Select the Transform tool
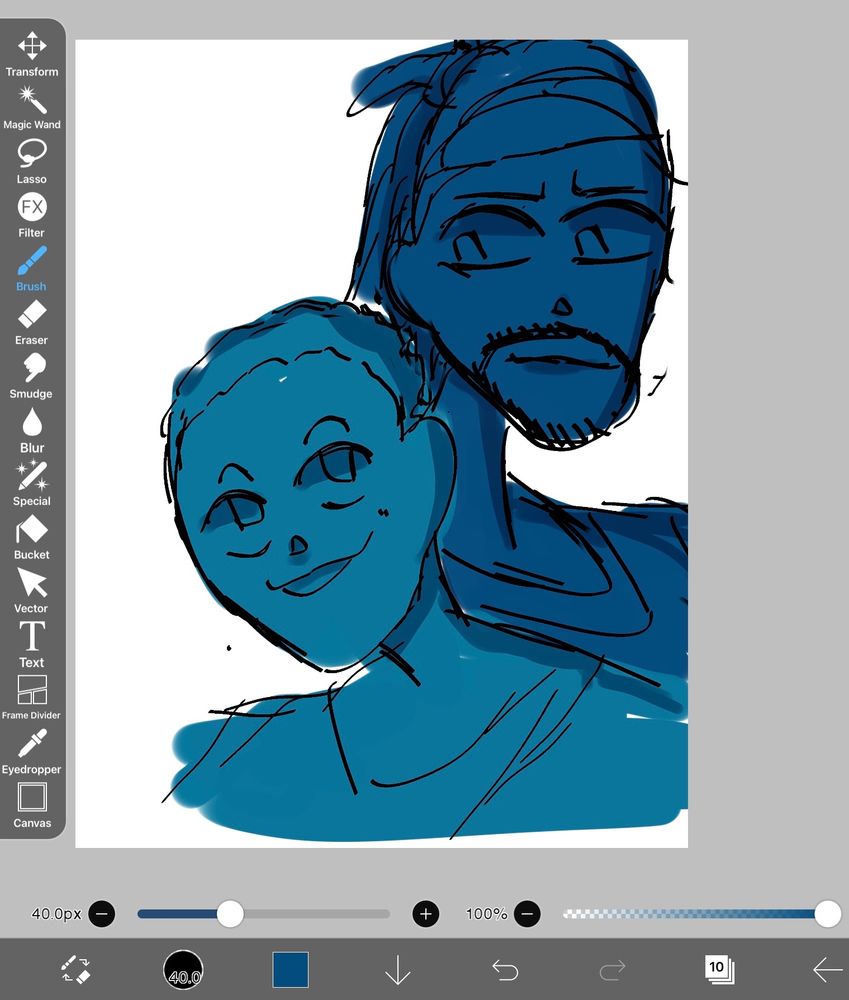The image size is (849, 1000). click(x=32, y=54)
